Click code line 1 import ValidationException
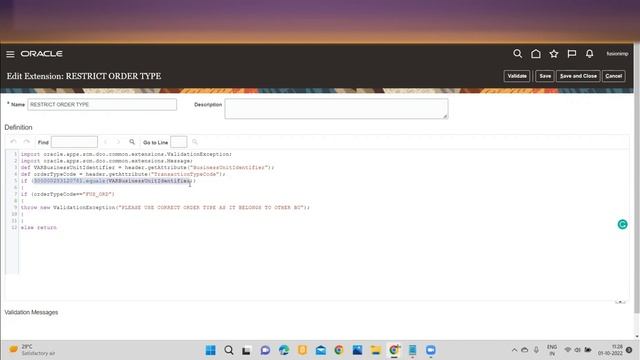The image size is (640, 360). [x=126, y=154]
